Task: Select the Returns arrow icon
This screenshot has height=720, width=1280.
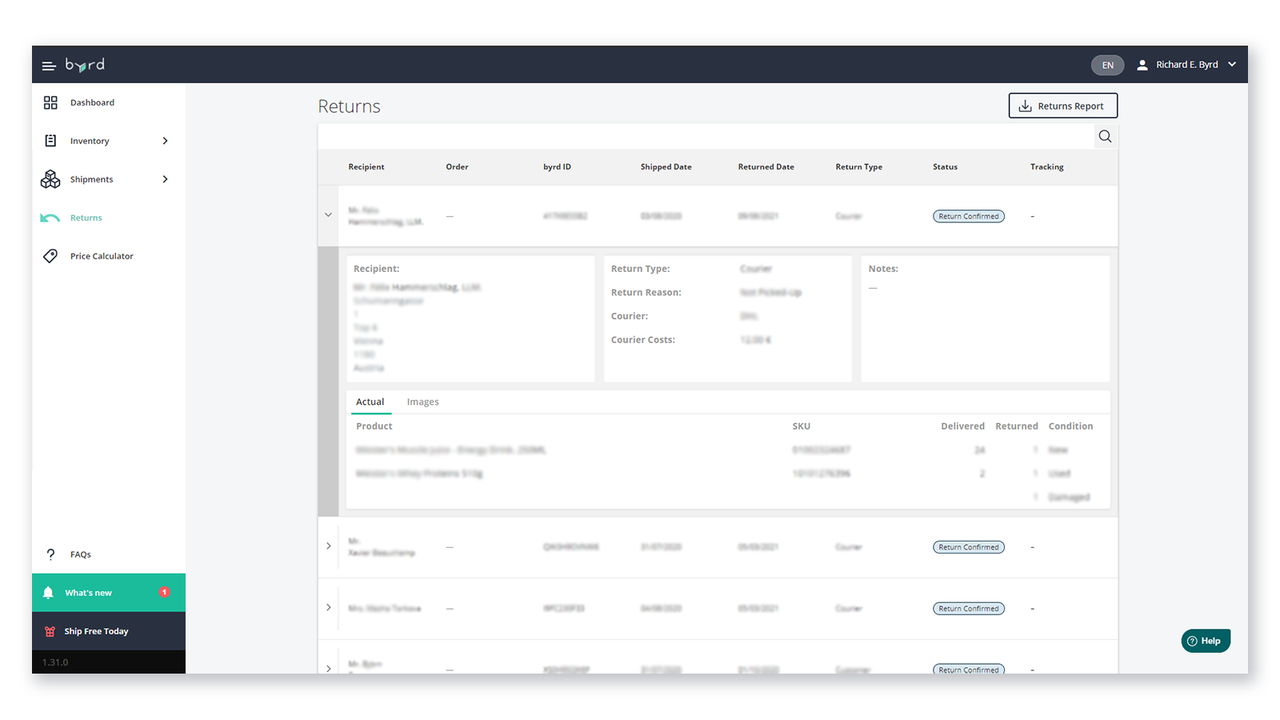Action: [x=51, y=217]
